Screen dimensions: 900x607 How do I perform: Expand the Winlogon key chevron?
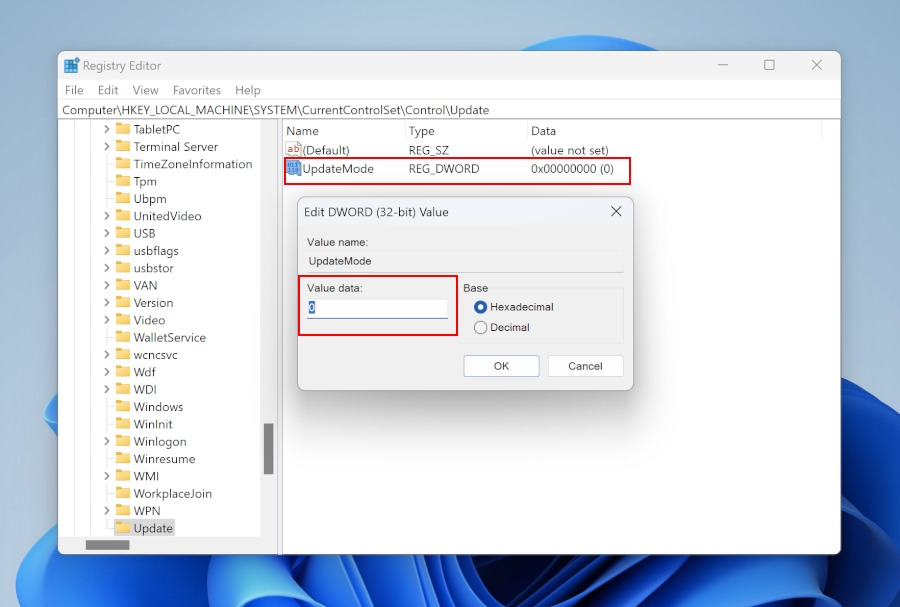107,442
